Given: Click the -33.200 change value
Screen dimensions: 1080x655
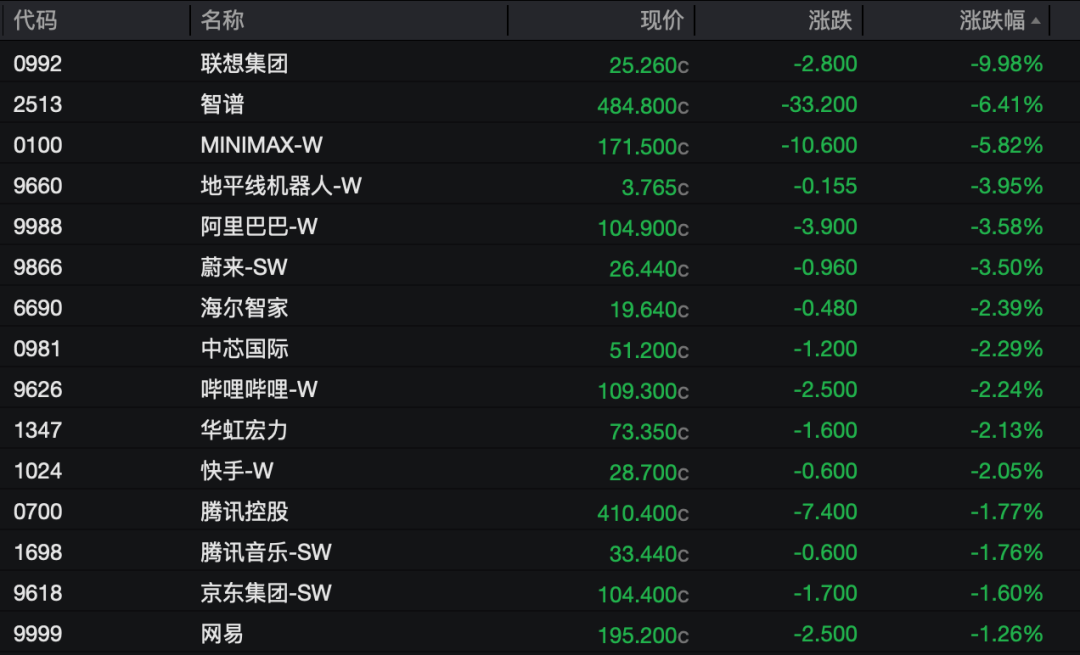Looking at the screenshot, I should coord(819,105).
